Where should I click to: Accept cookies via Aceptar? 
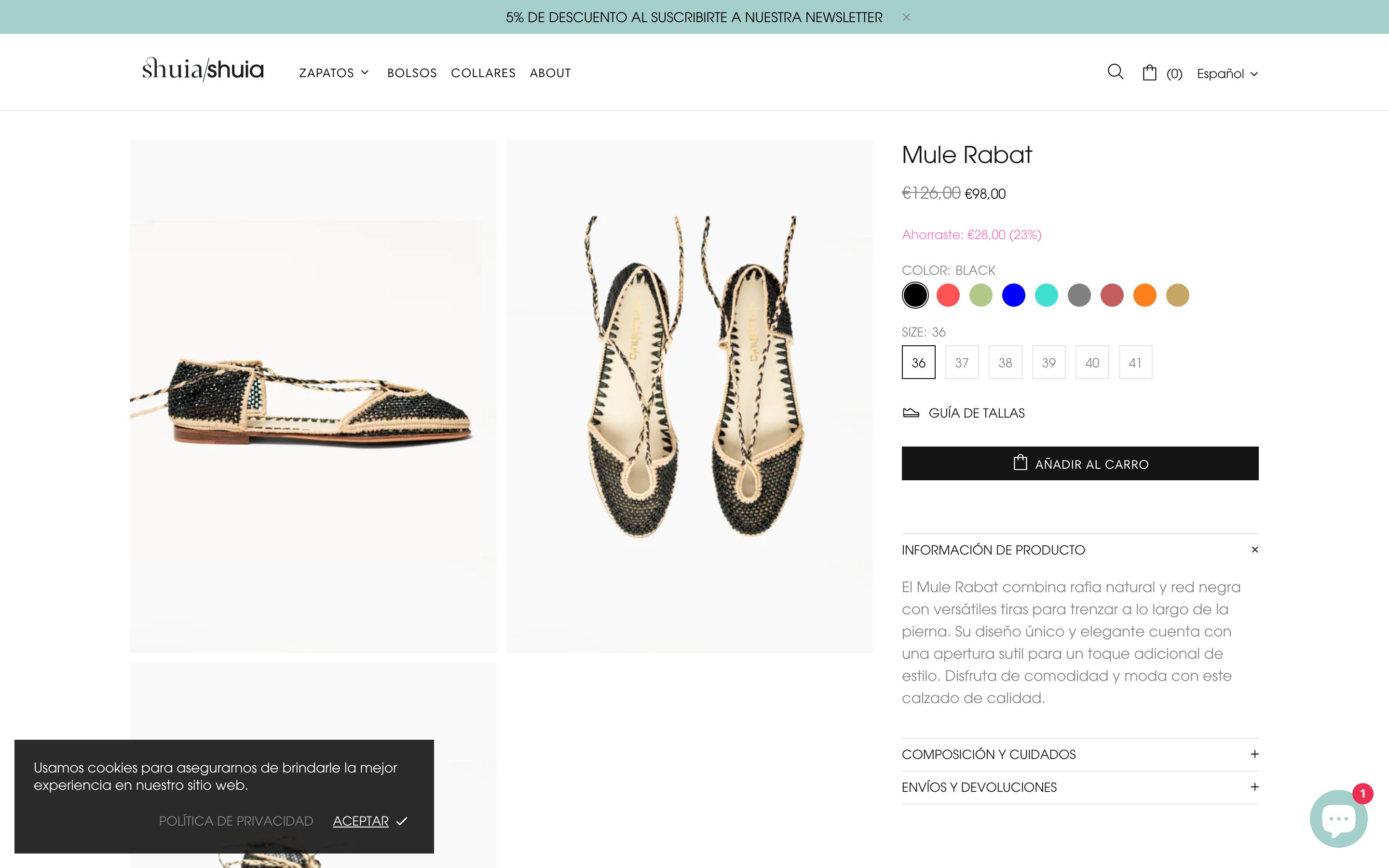point(360,821)
